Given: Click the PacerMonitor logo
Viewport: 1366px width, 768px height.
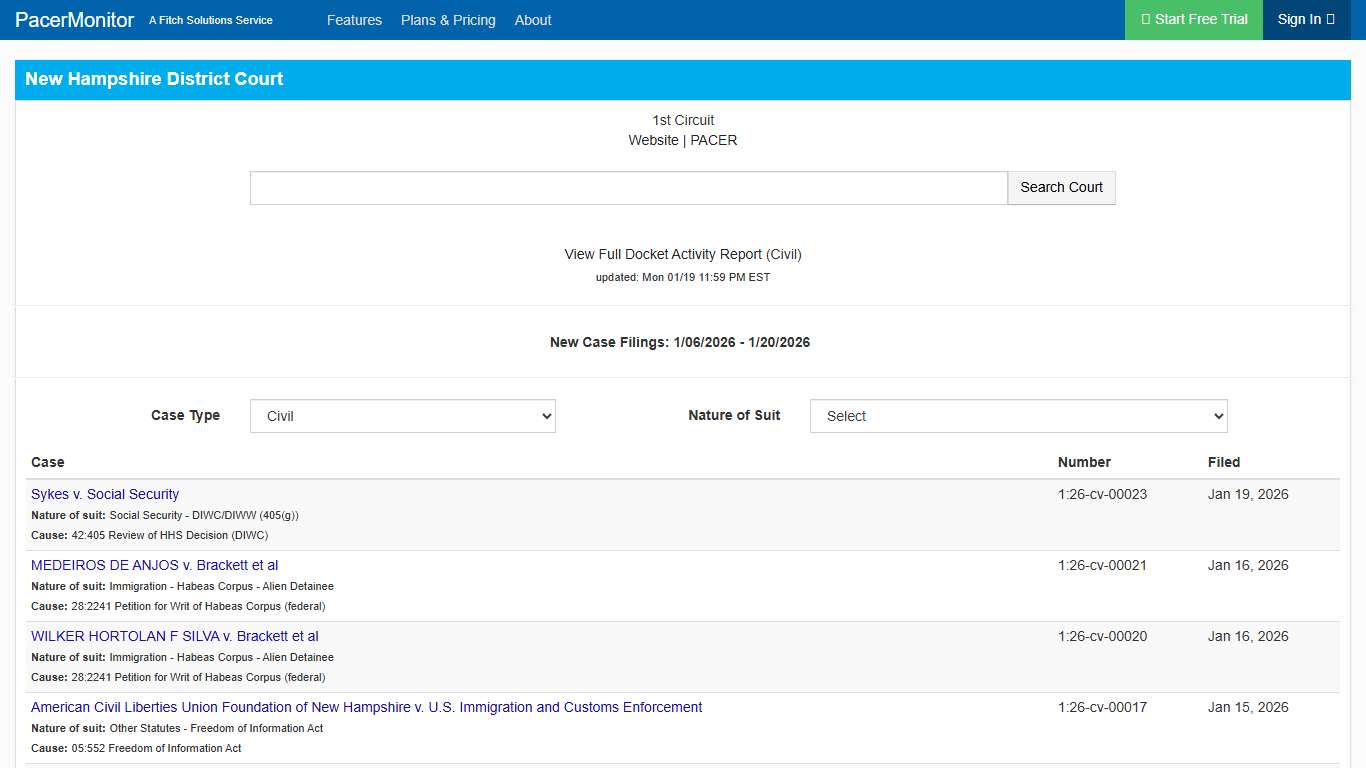Looking at the screenshot, I should pyautogui.click(x=74, y=20).
